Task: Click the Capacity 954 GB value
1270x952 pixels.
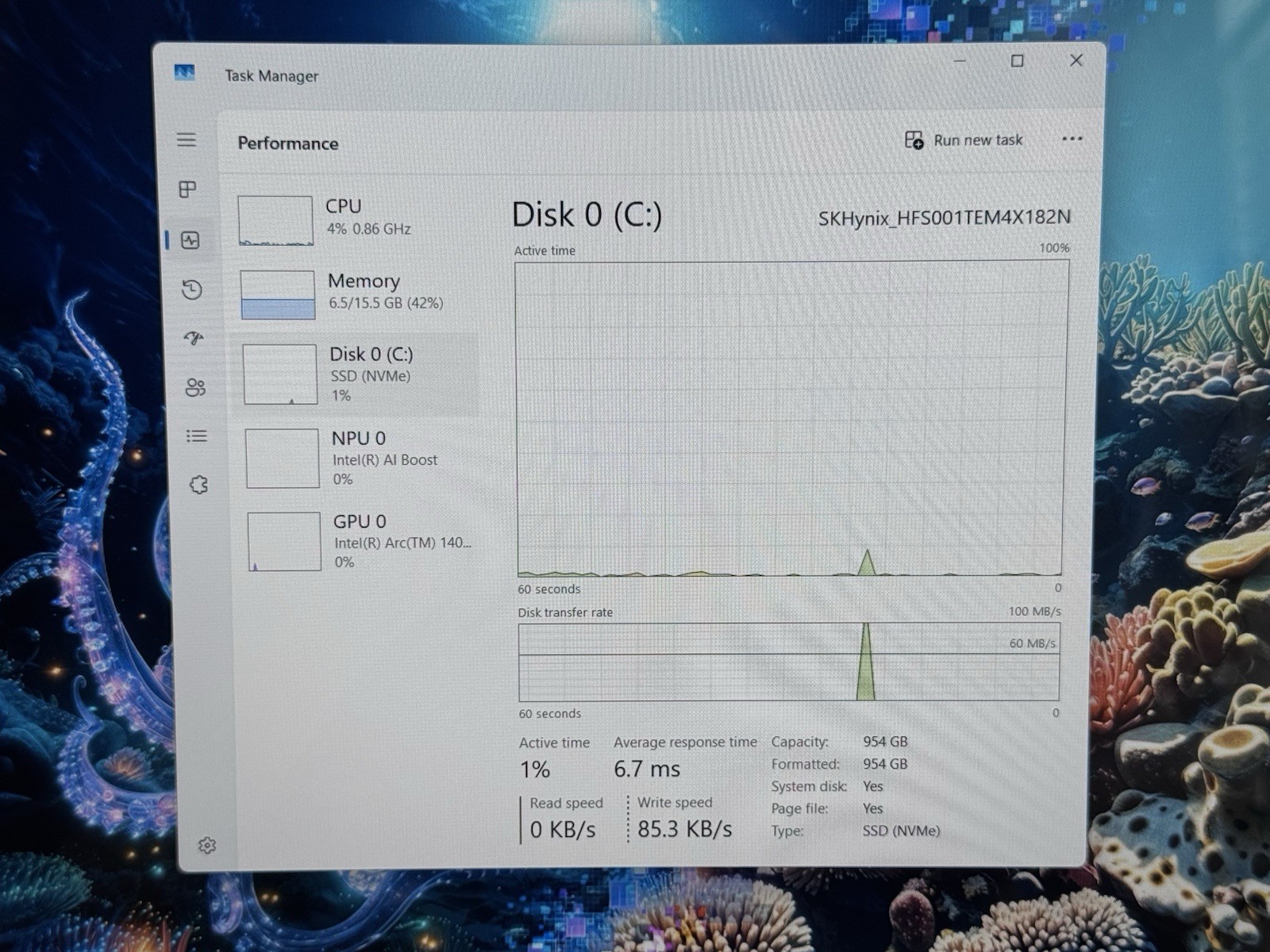Action: (x=885, y=742)
